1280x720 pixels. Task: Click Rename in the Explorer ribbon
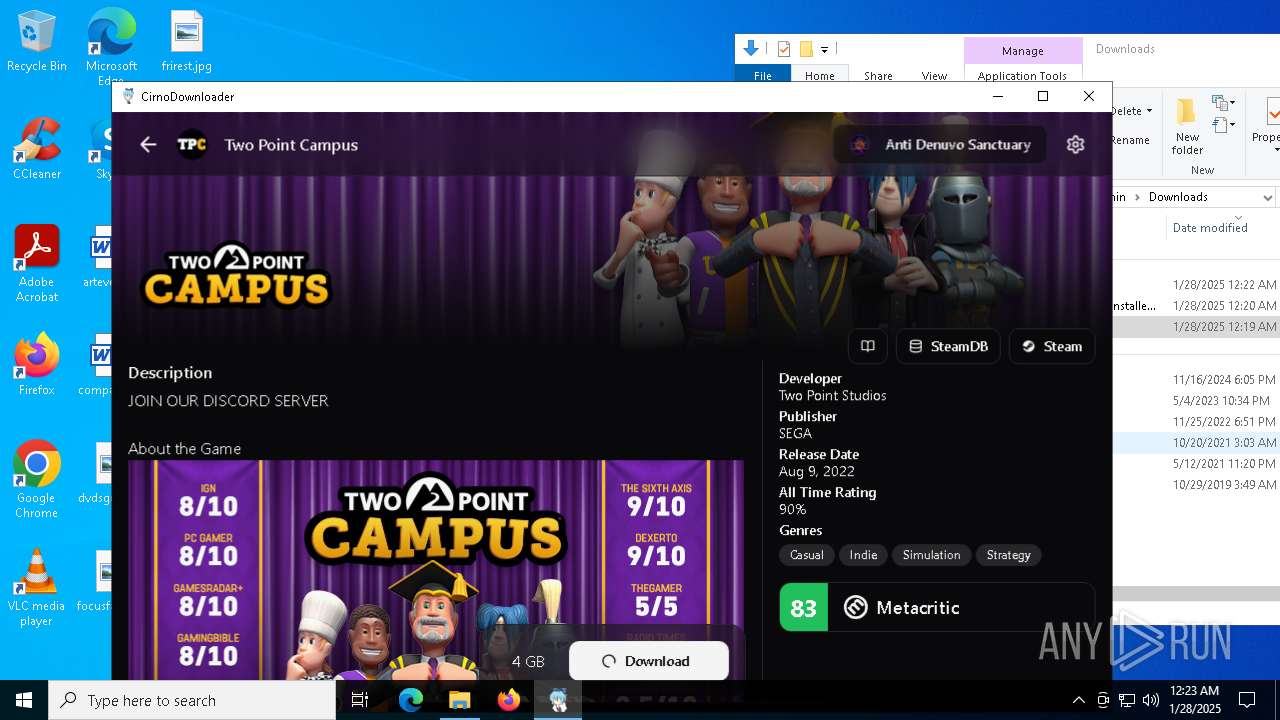pyautogui.click(x=1131, y=140)
